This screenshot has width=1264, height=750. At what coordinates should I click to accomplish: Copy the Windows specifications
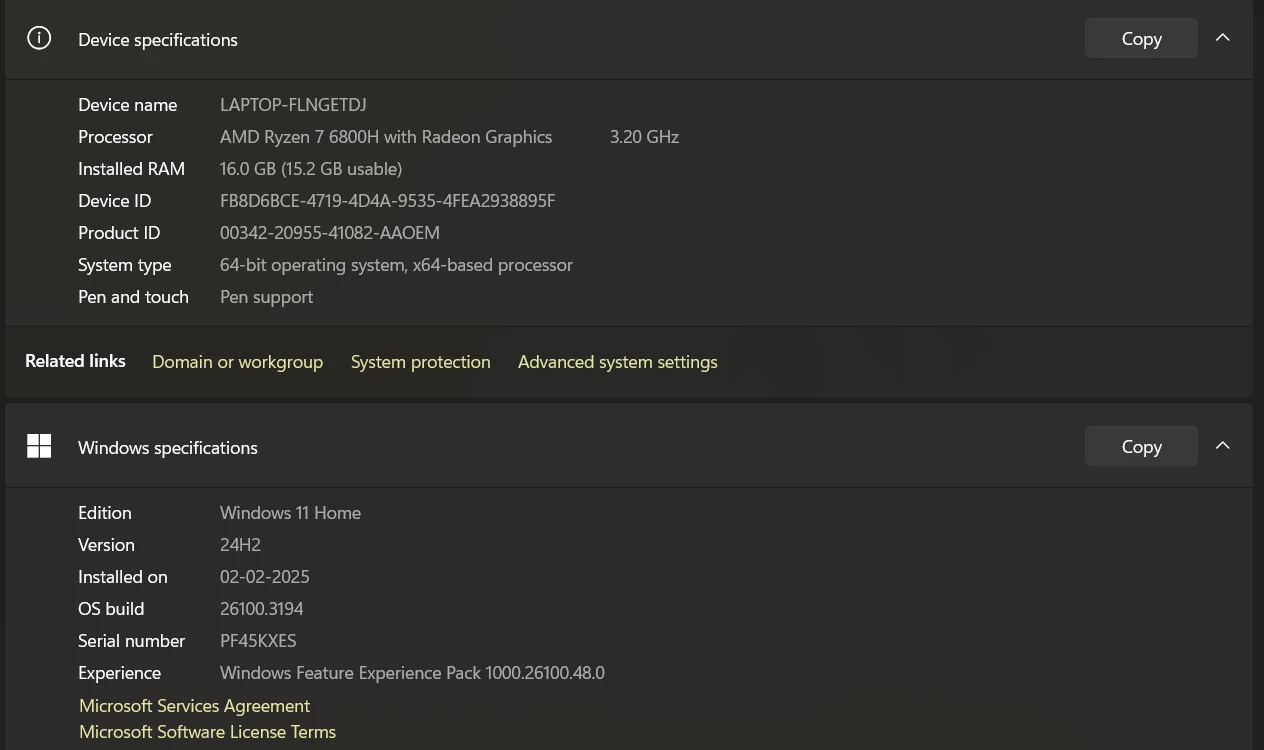[x=1141, y=446]
